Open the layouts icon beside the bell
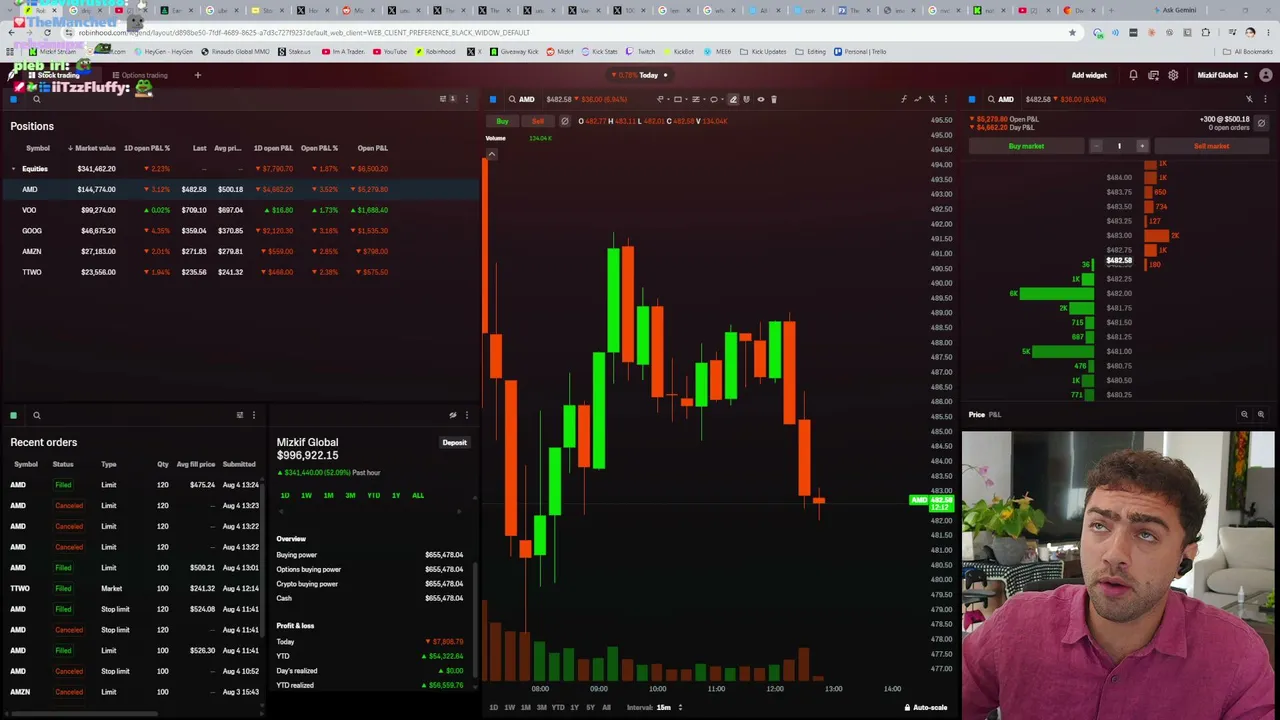1280x720 pixels. click(x=1153, y=75)
